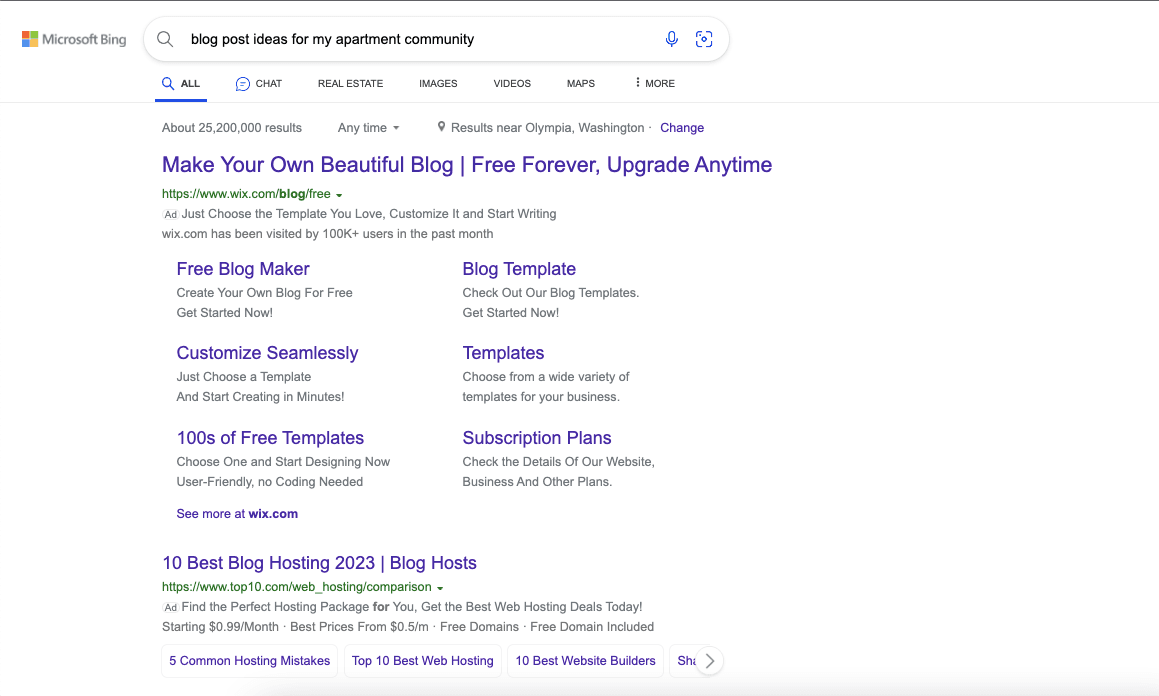The width and height of the screenshot is (1159, 696).
Task: Switch to the CHAT tab
Action: tap(259, 83)
